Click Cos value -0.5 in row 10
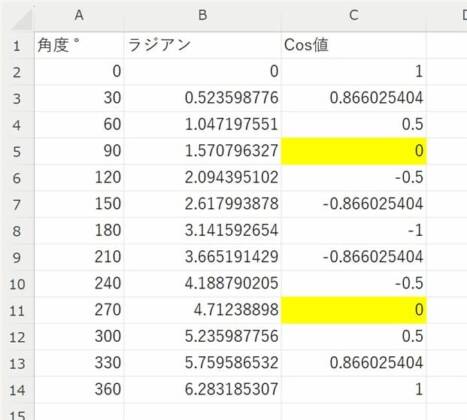467x420 pixels. click(354, 284)
